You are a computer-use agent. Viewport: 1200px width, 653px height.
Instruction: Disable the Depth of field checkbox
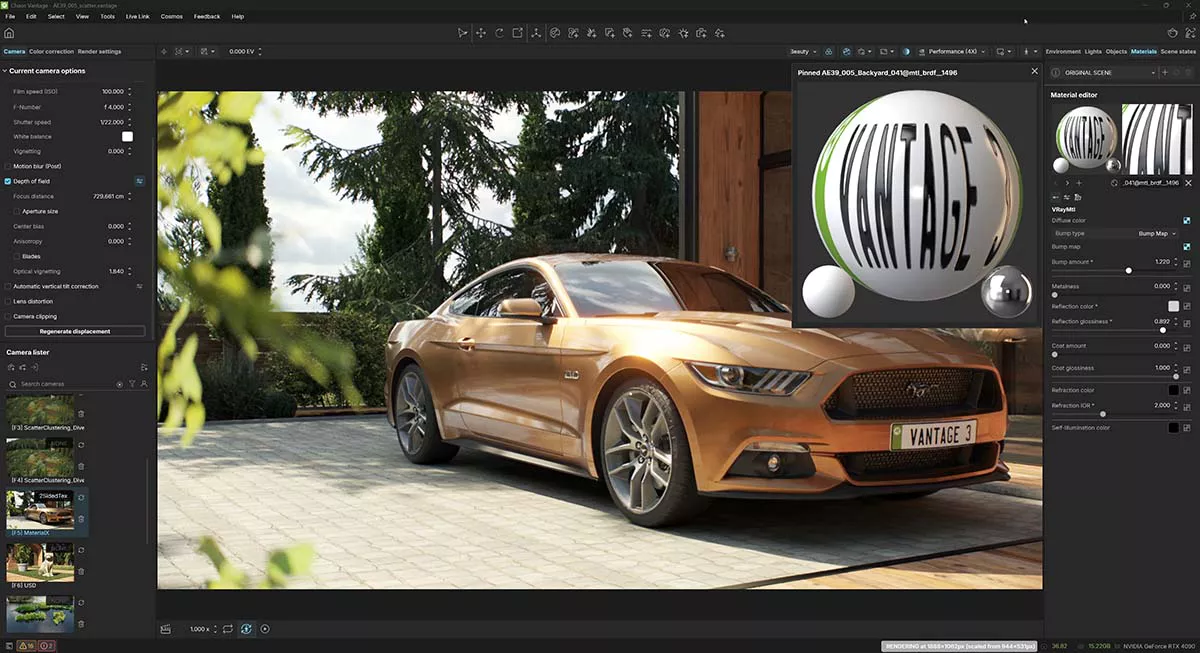pos(8,181)
